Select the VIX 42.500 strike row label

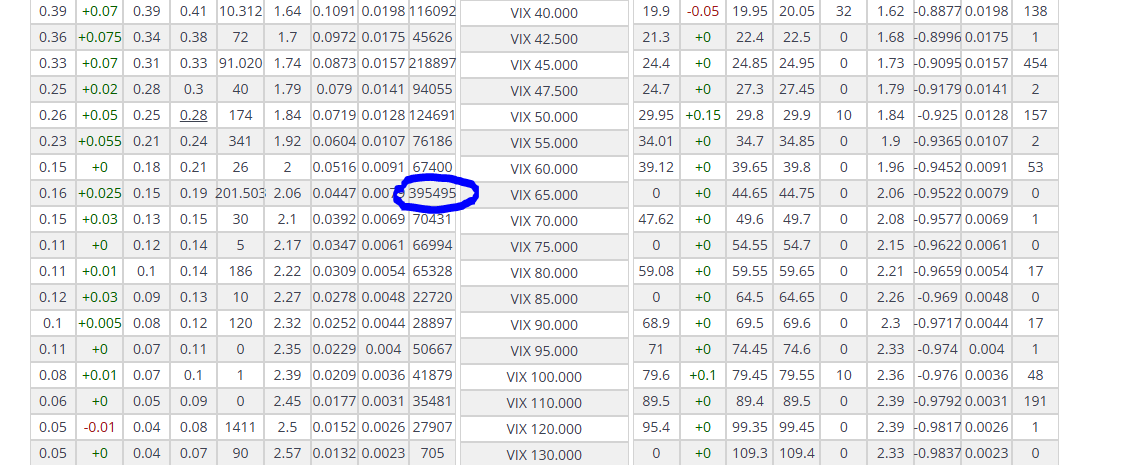coord(544,39)
